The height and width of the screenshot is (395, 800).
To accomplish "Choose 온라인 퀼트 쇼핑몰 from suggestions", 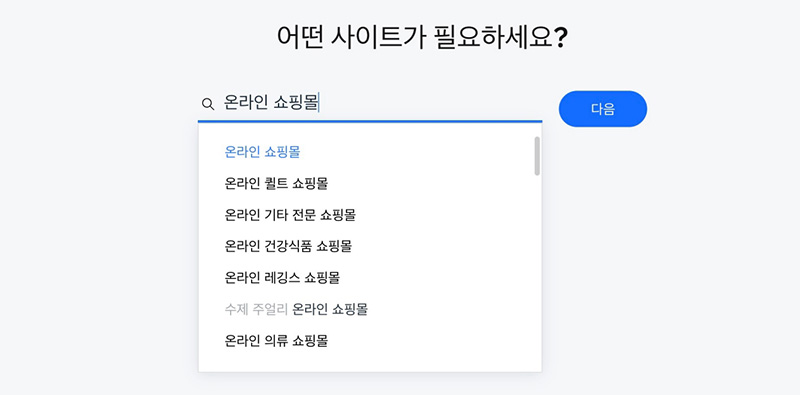I will click(370, 183).
